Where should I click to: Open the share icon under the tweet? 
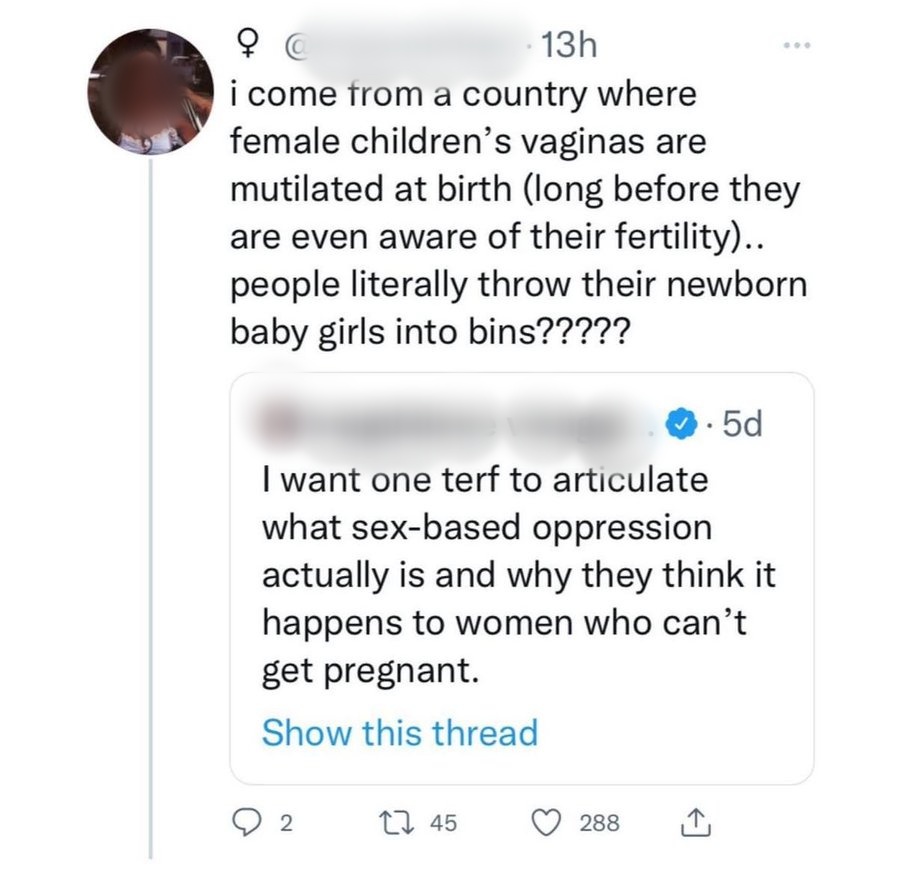coord(692,822)
